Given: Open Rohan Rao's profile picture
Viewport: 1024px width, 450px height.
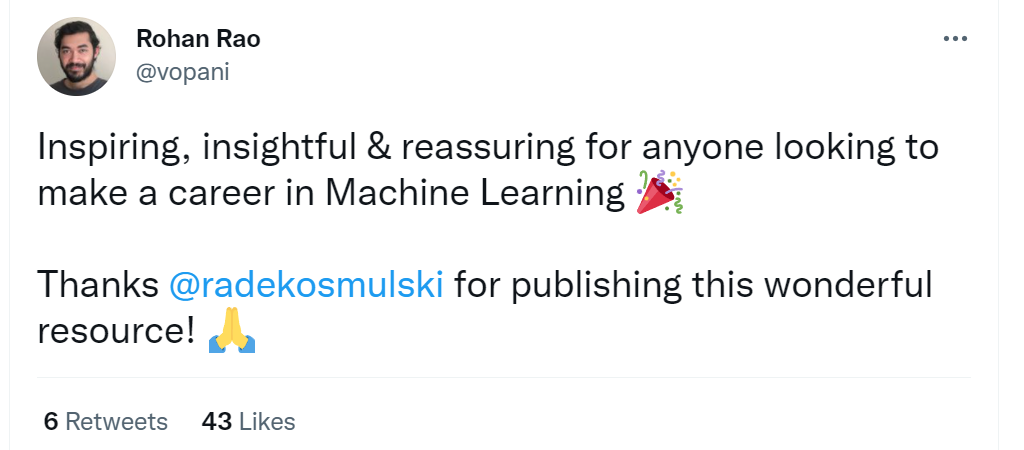Looking at the screenshot, I should 76,57.
